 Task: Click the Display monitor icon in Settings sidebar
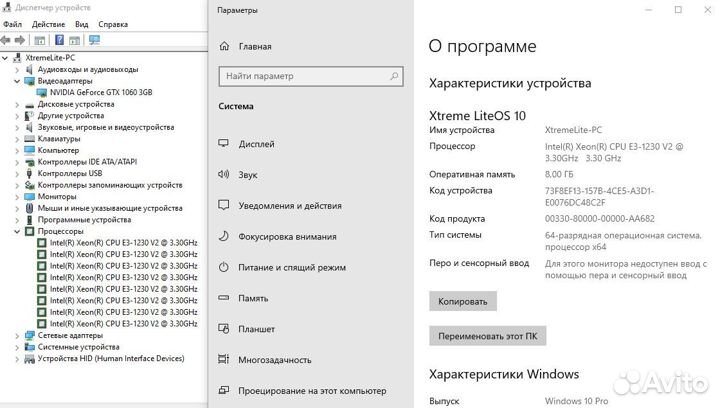(224, 144)
